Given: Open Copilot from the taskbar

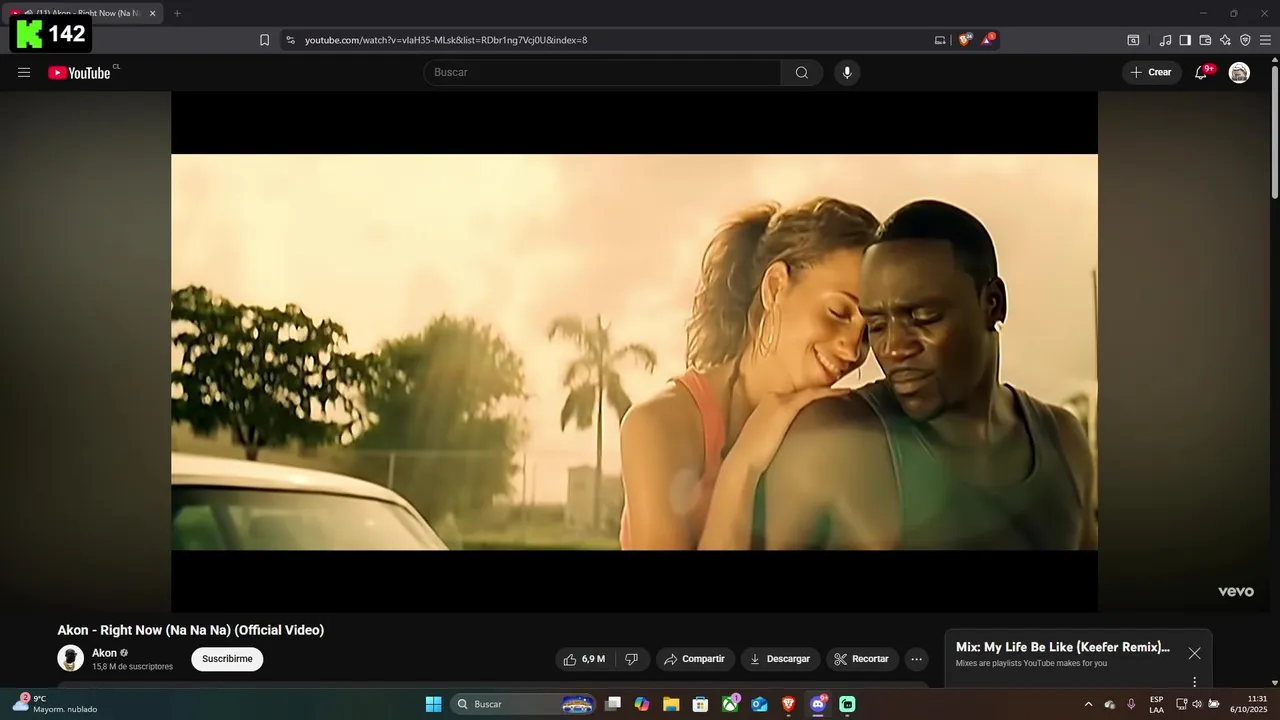Looking at the screenshot, I should [x=642, y=704].
